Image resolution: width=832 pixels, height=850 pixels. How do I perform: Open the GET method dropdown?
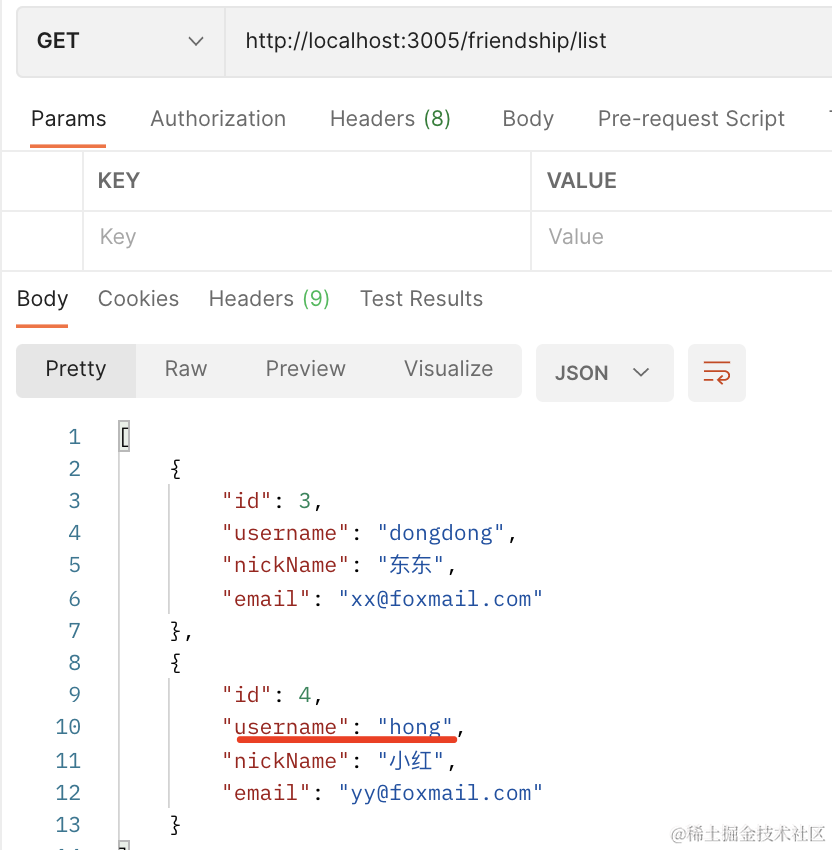pyautogui.click(x=120, y=41)
